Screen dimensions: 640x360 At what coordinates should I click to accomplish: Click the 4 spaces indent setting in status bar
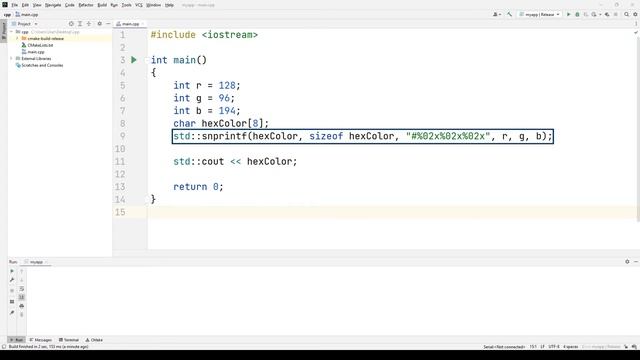coord(570,347)
